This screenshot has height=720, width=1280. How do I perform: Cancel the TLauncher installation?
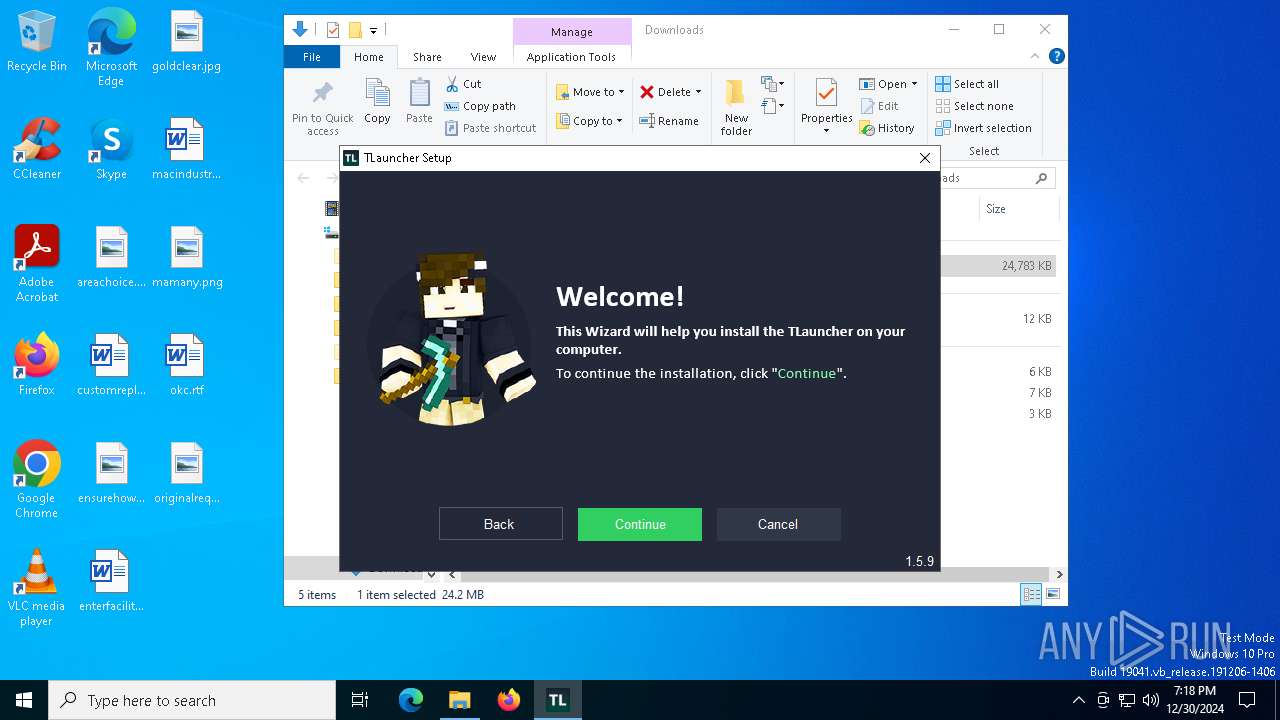[778, 524]
